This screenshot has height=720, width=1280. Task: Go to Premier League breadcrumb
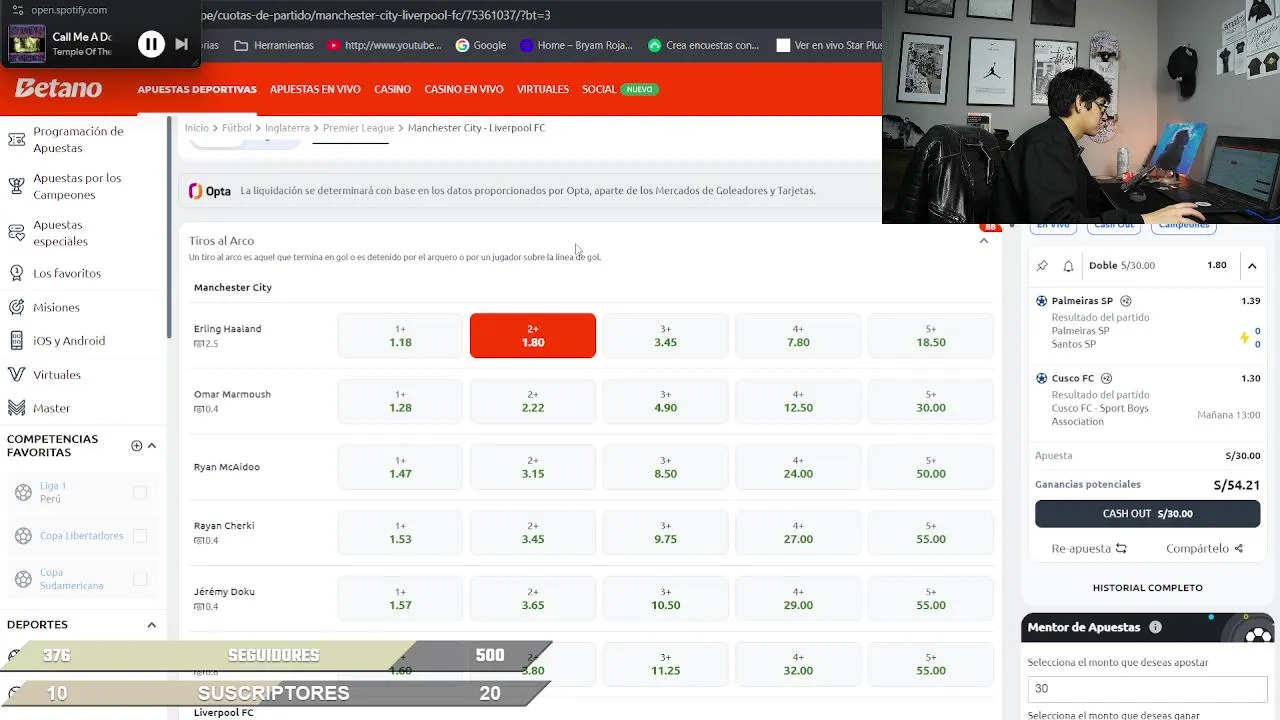point(358,128)
